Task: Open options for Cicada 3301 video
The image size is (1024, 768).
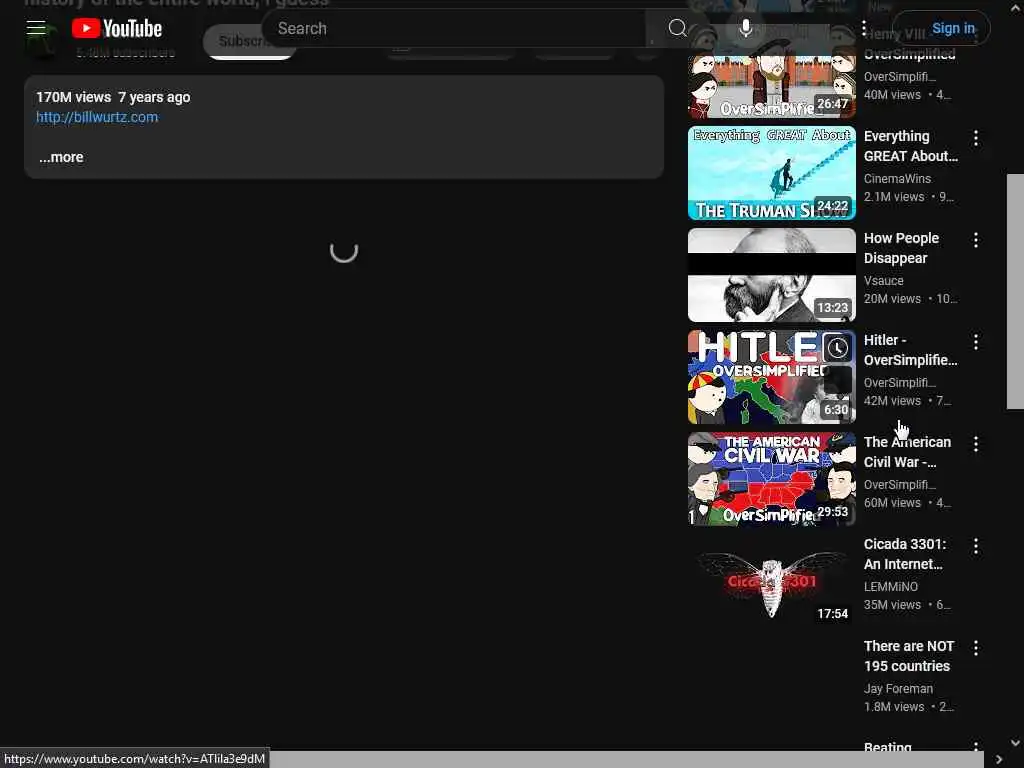Action: pos(976,546)
